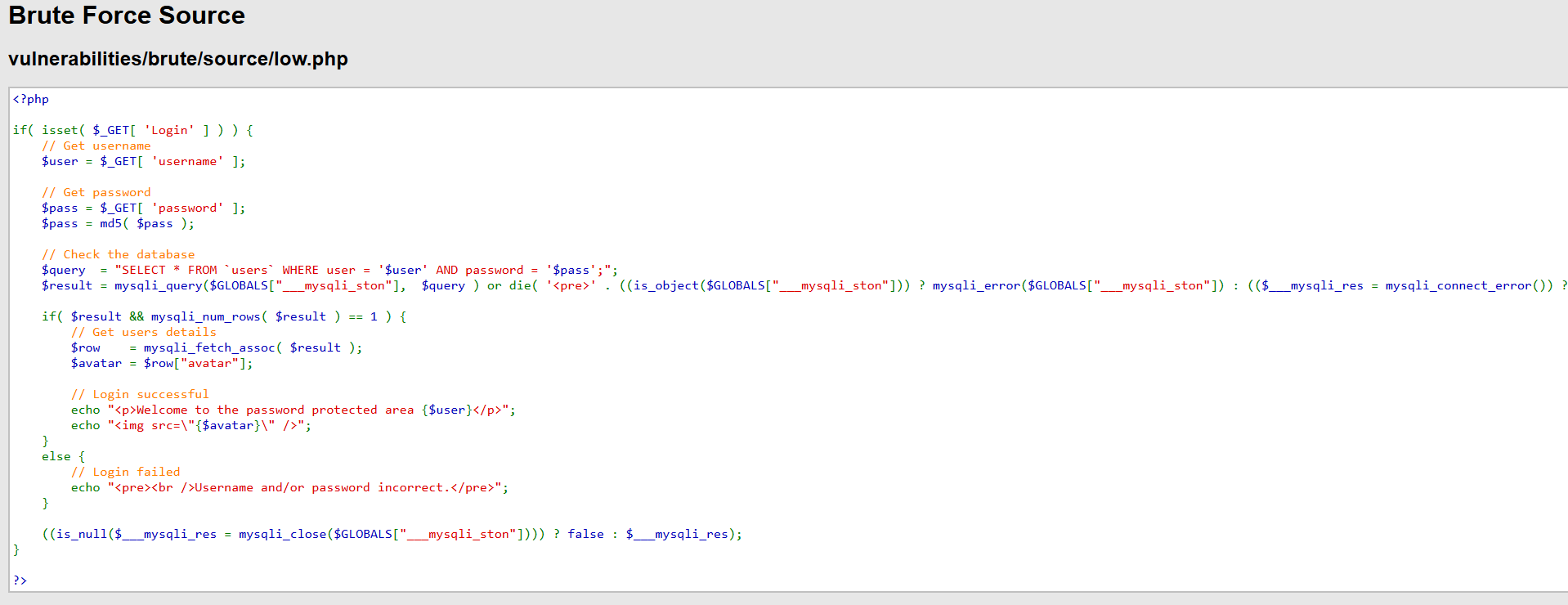Image resolution: width=1568 pixels, height=605 pixels.
Task: Select the "// Get password" comment
Action: [96, 192]
